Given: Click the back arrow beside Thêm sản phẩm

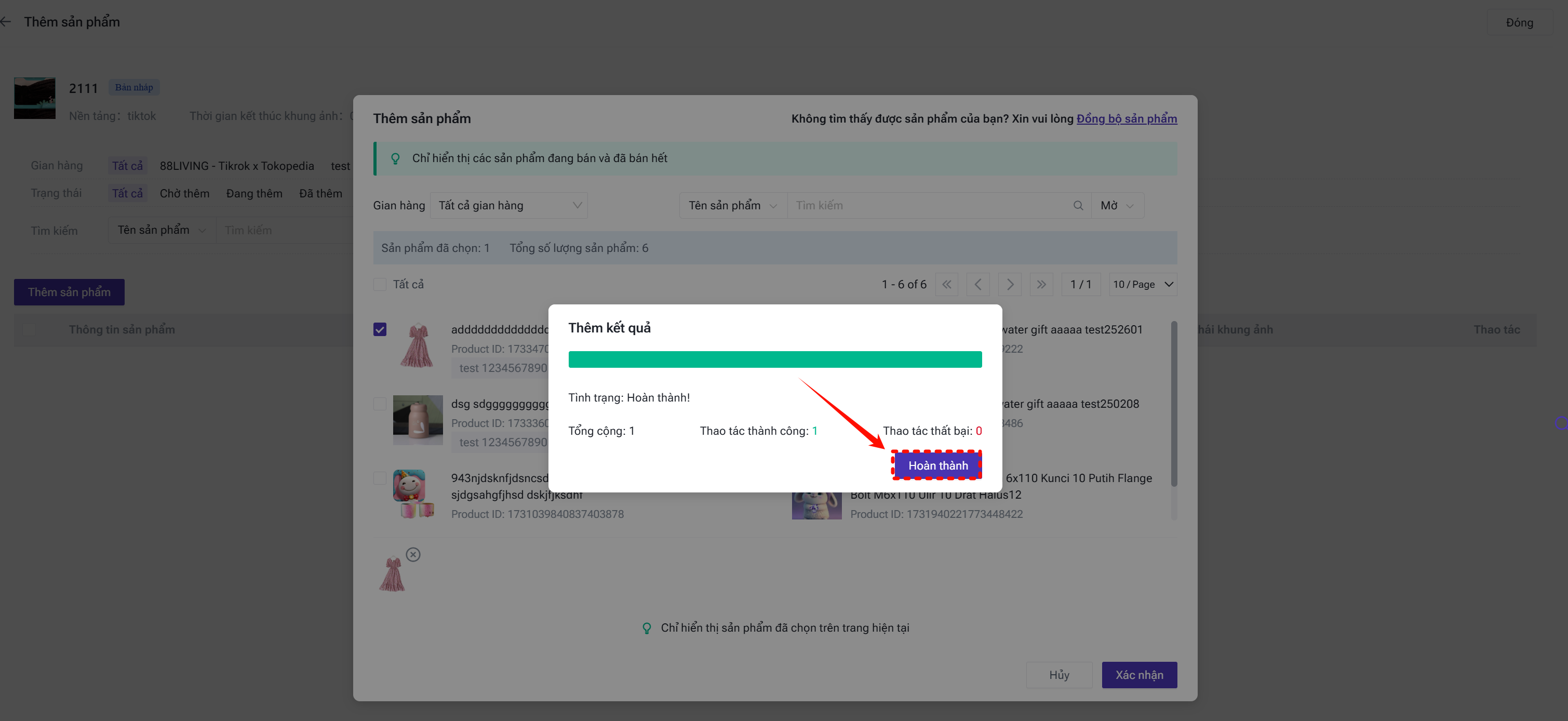Looking at the screenshot, I should pos(6,22).
